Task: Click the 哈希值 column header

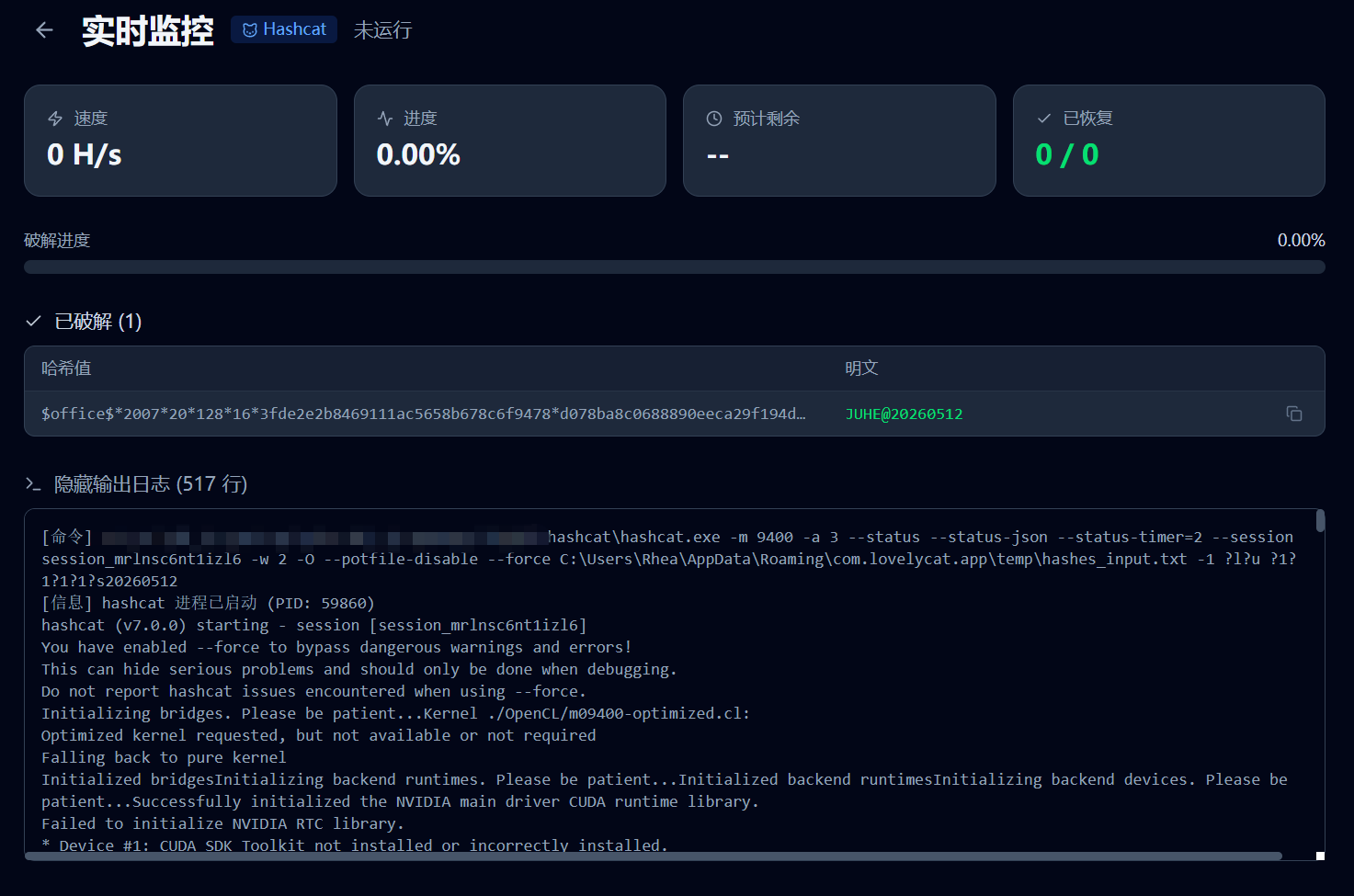Action: pos(66,369)
